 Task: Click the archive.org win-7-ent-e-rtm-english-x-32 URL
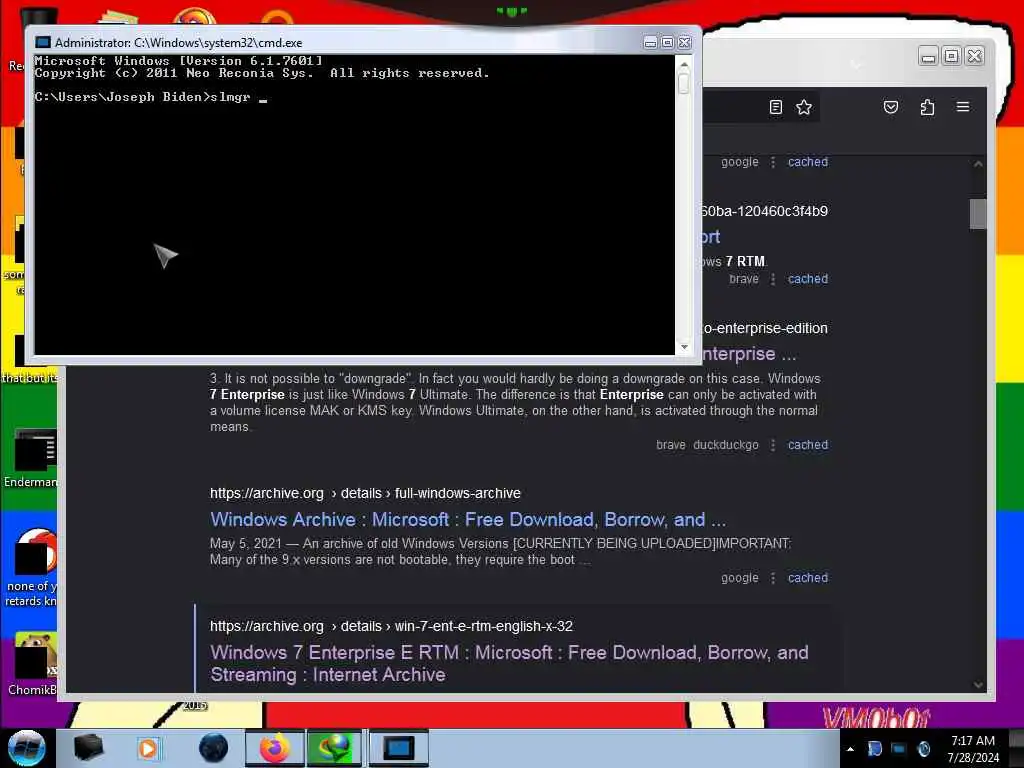(x=391, y=626)
